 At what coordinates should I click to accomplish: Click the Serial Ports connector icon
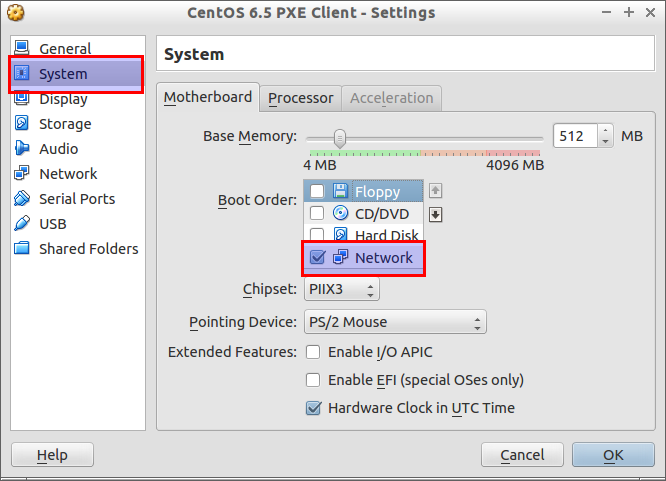[22, 198]
